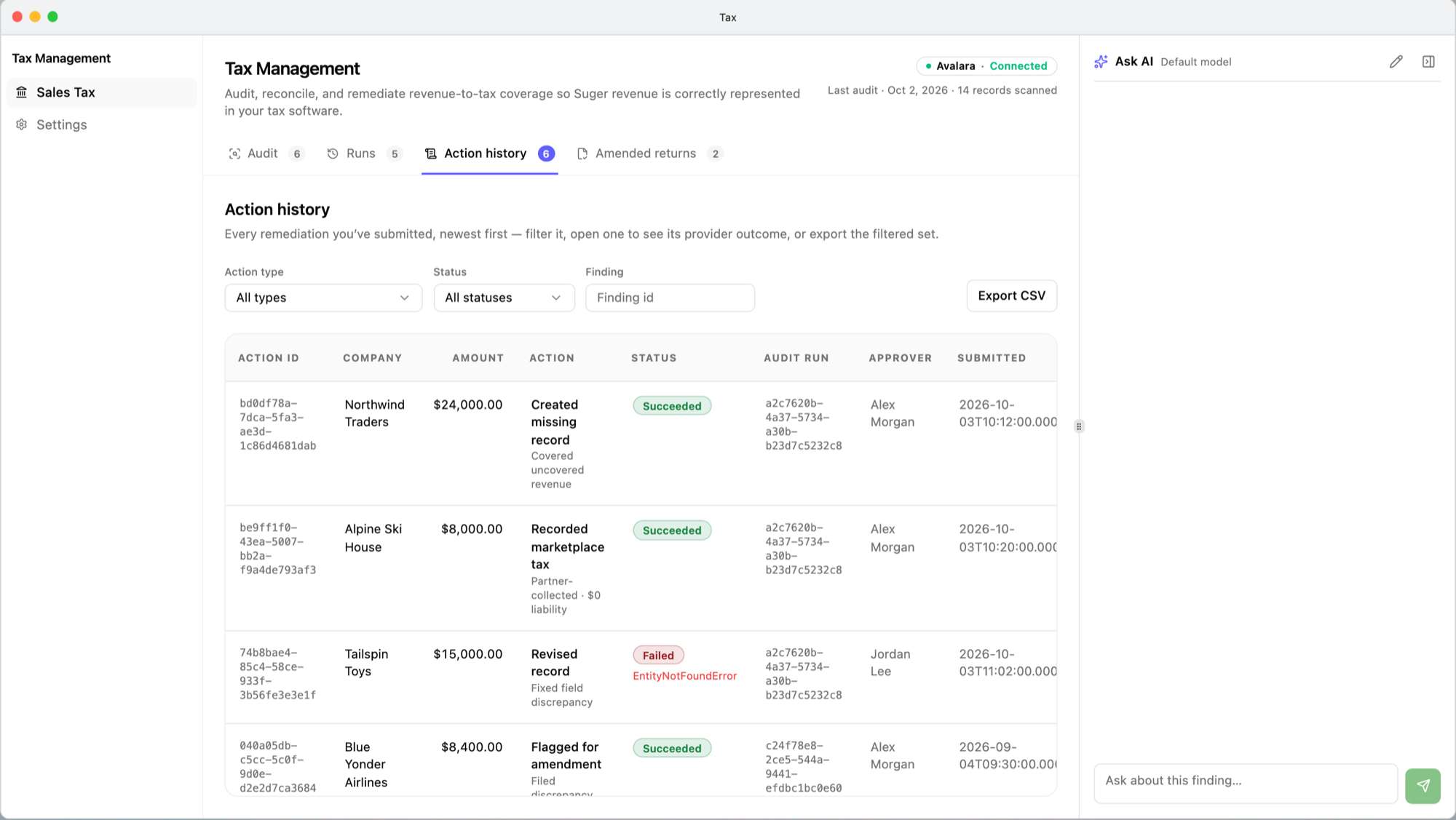Open the Northwind Traders row

click(x=641, y=443)
